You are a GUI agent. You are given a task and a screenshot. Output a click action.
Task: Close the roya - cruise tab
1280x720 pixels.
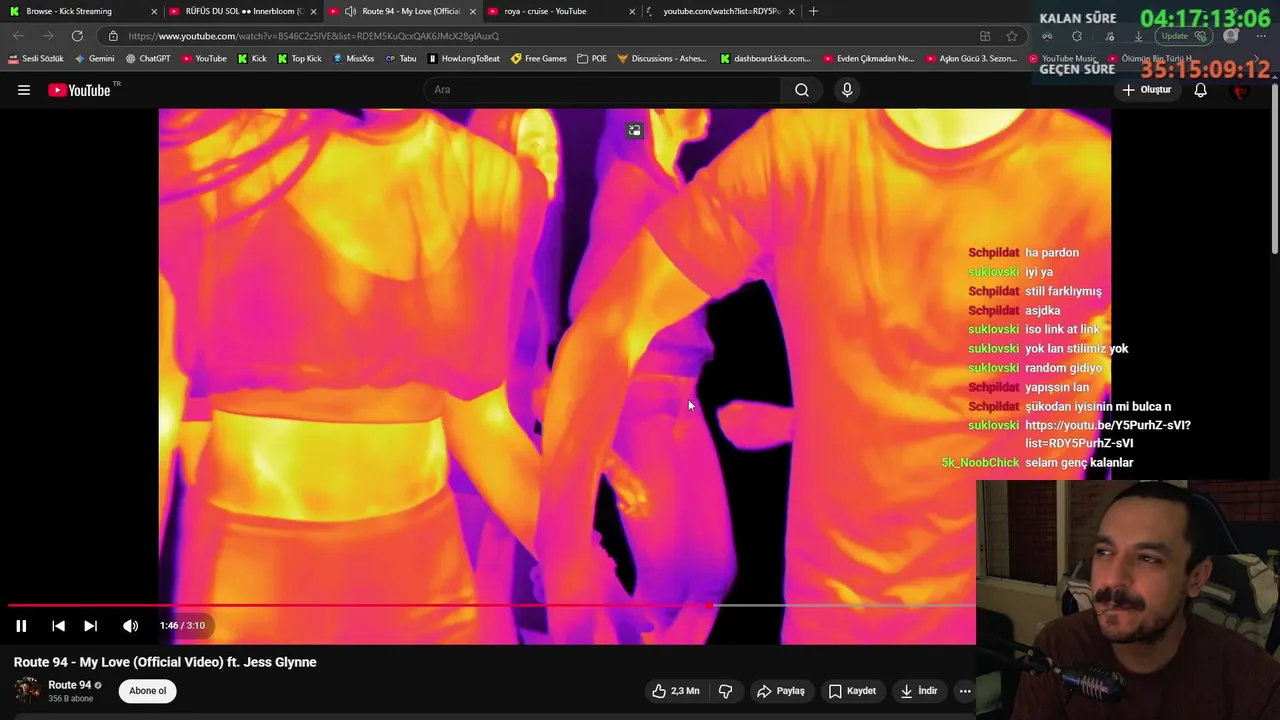(632, 11)
